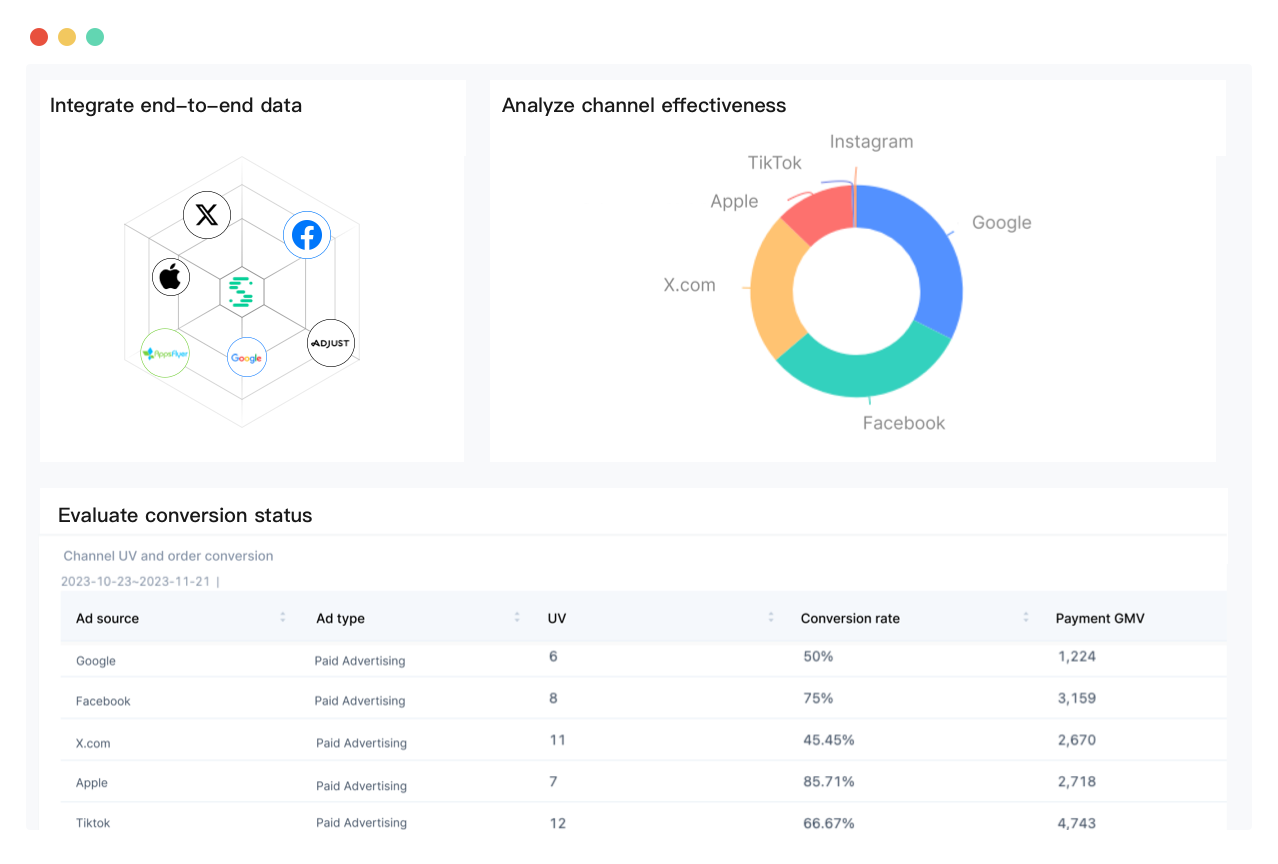The height and width of the screenshot is (864, 1278).
Task: Select the Apple channel icon
Action: (171, 276)
